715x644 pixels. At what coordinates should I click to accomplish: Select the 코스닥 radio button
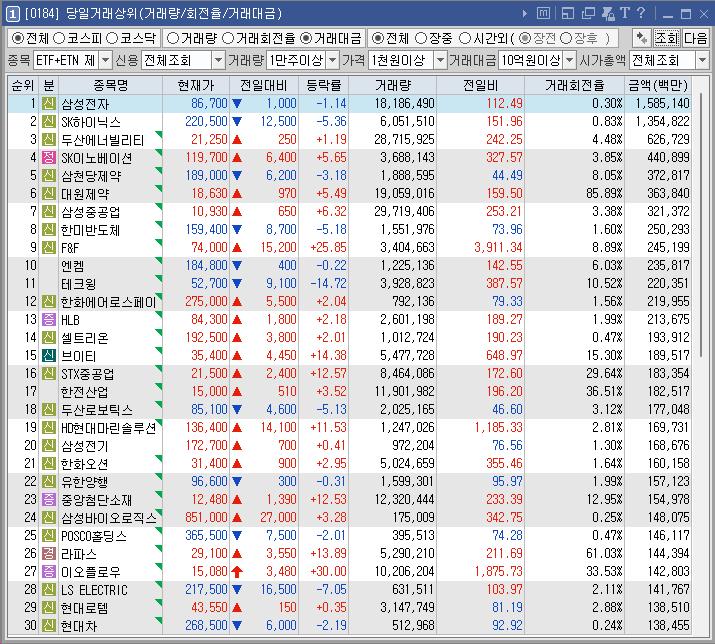pyautogui.click(x=112, y=38)
